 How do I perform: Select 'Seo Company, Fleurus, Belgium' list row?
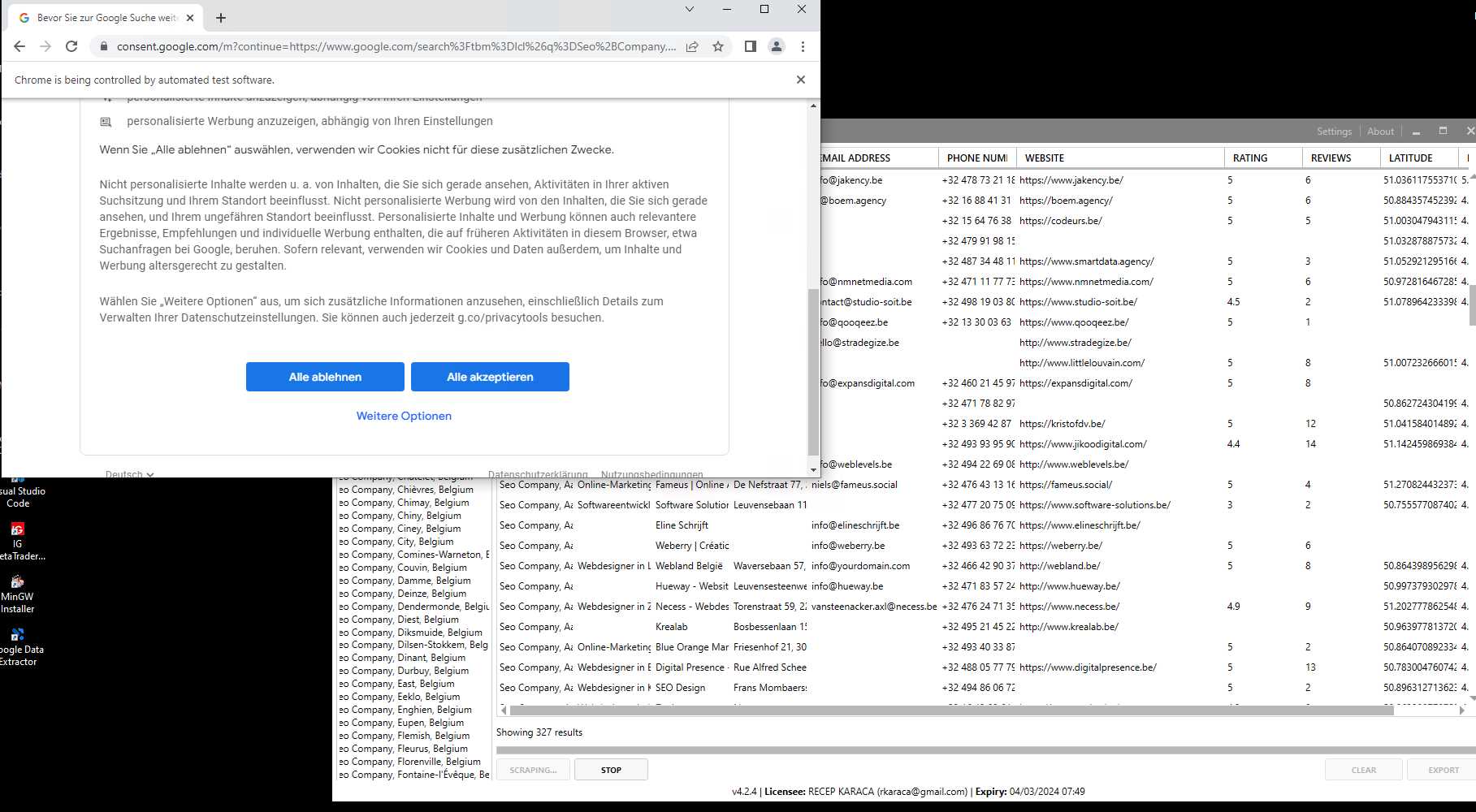click(x=413, y=749)
